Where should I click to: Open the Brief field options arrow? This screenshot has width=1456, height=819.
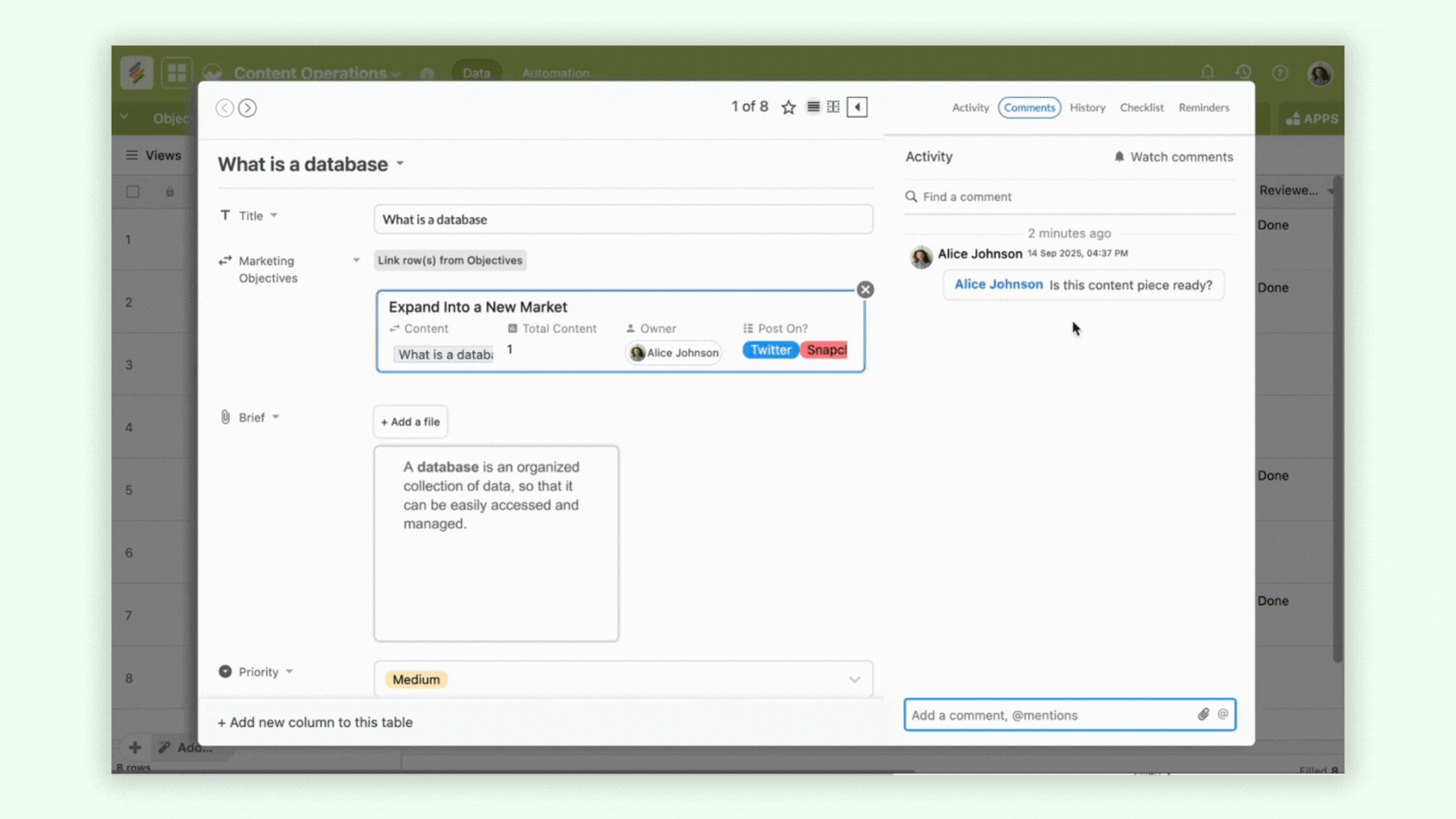276,418
